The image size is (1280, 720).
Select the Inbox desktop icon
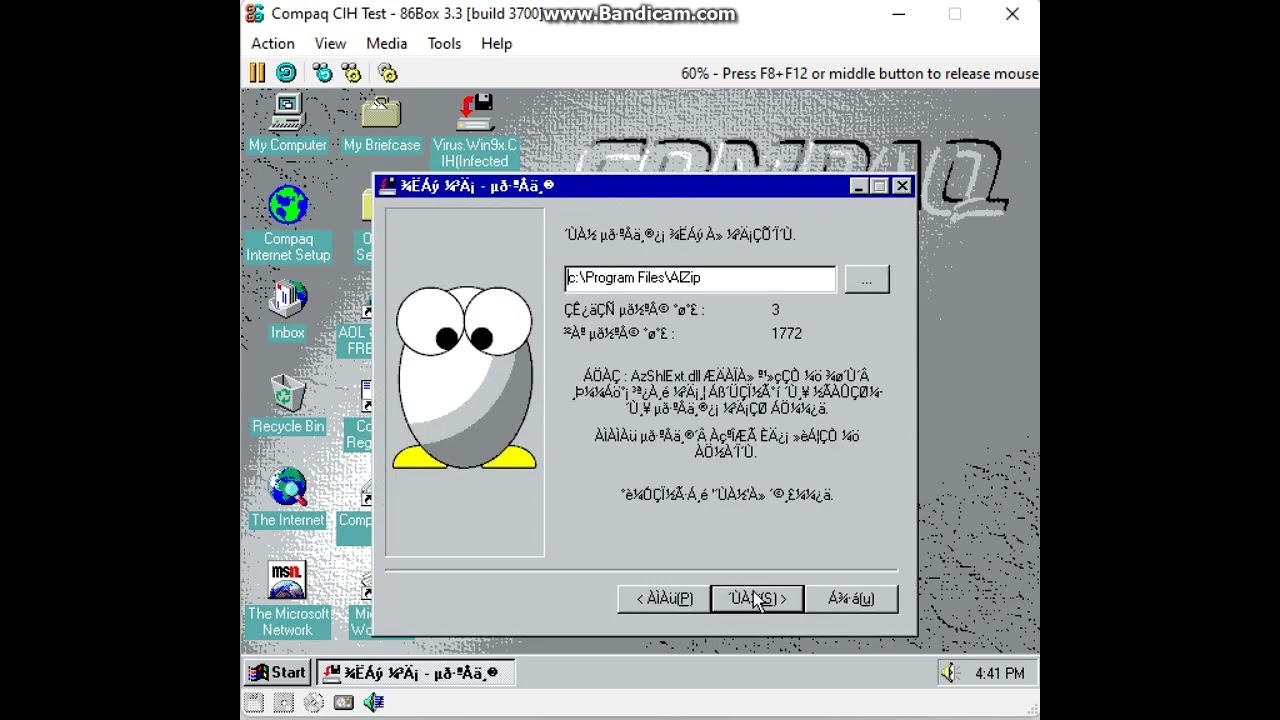coord(288,310)
